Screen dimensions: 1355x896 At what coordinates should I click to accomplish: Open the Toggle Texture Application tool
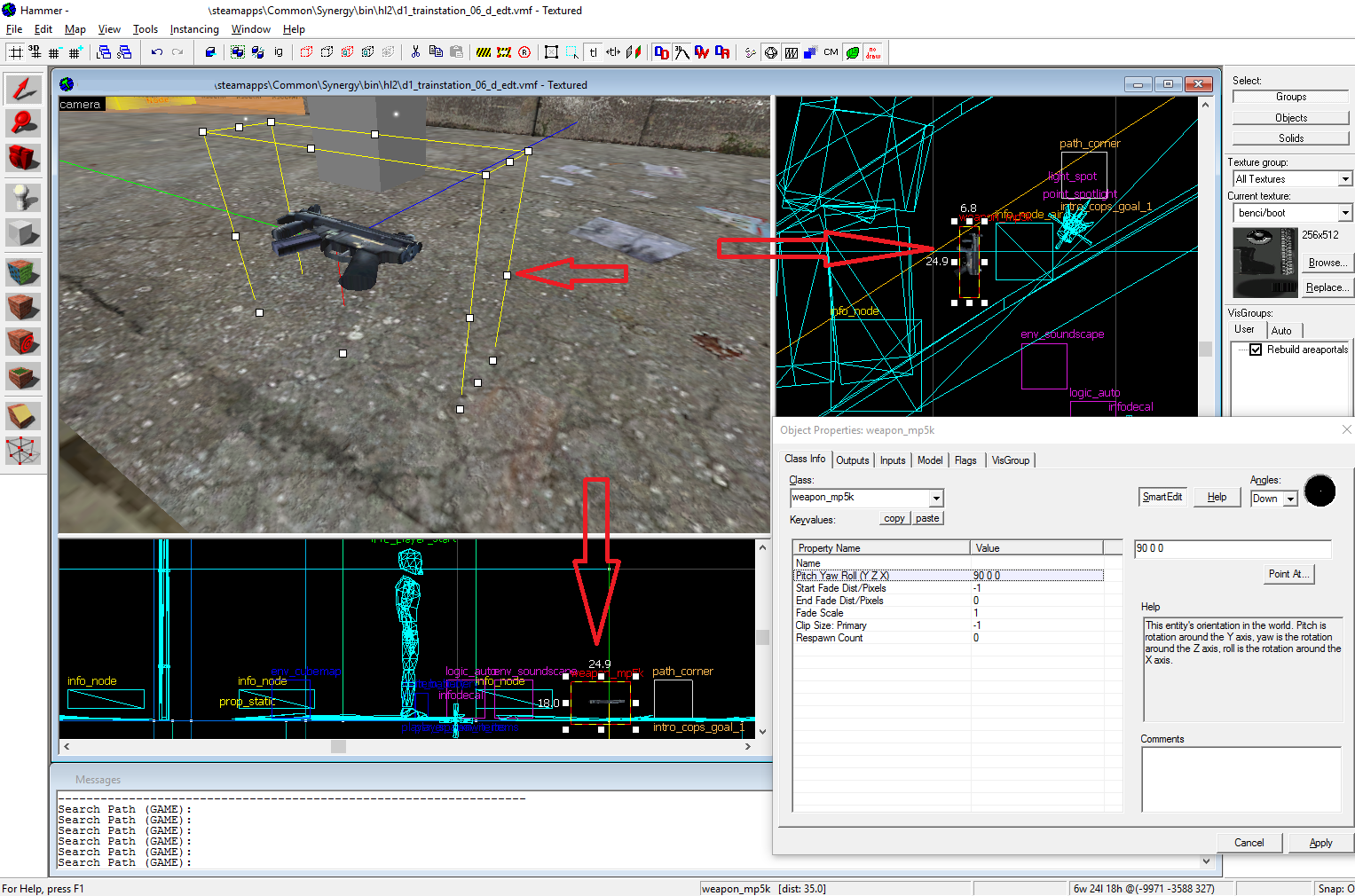click(x=23, y=271)
